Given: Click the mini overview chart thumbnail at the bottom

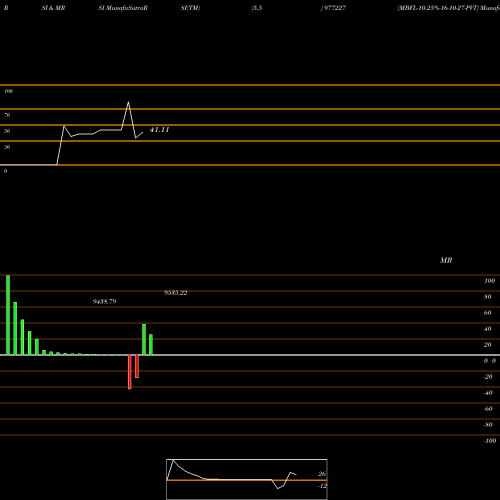Looking at the screenshot, I should click(247, 479).
